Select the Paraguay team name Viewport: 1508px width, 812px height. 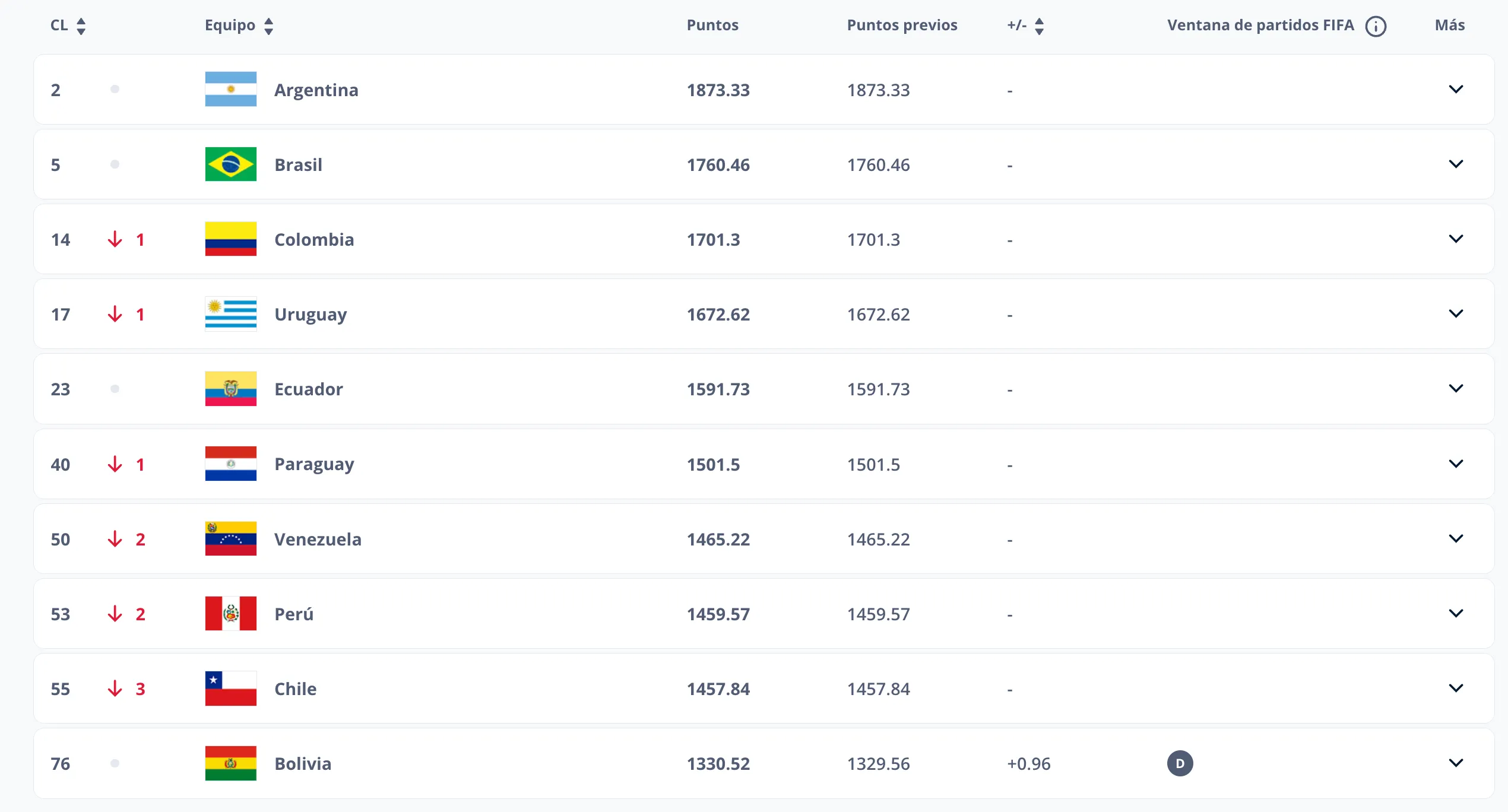314,464
